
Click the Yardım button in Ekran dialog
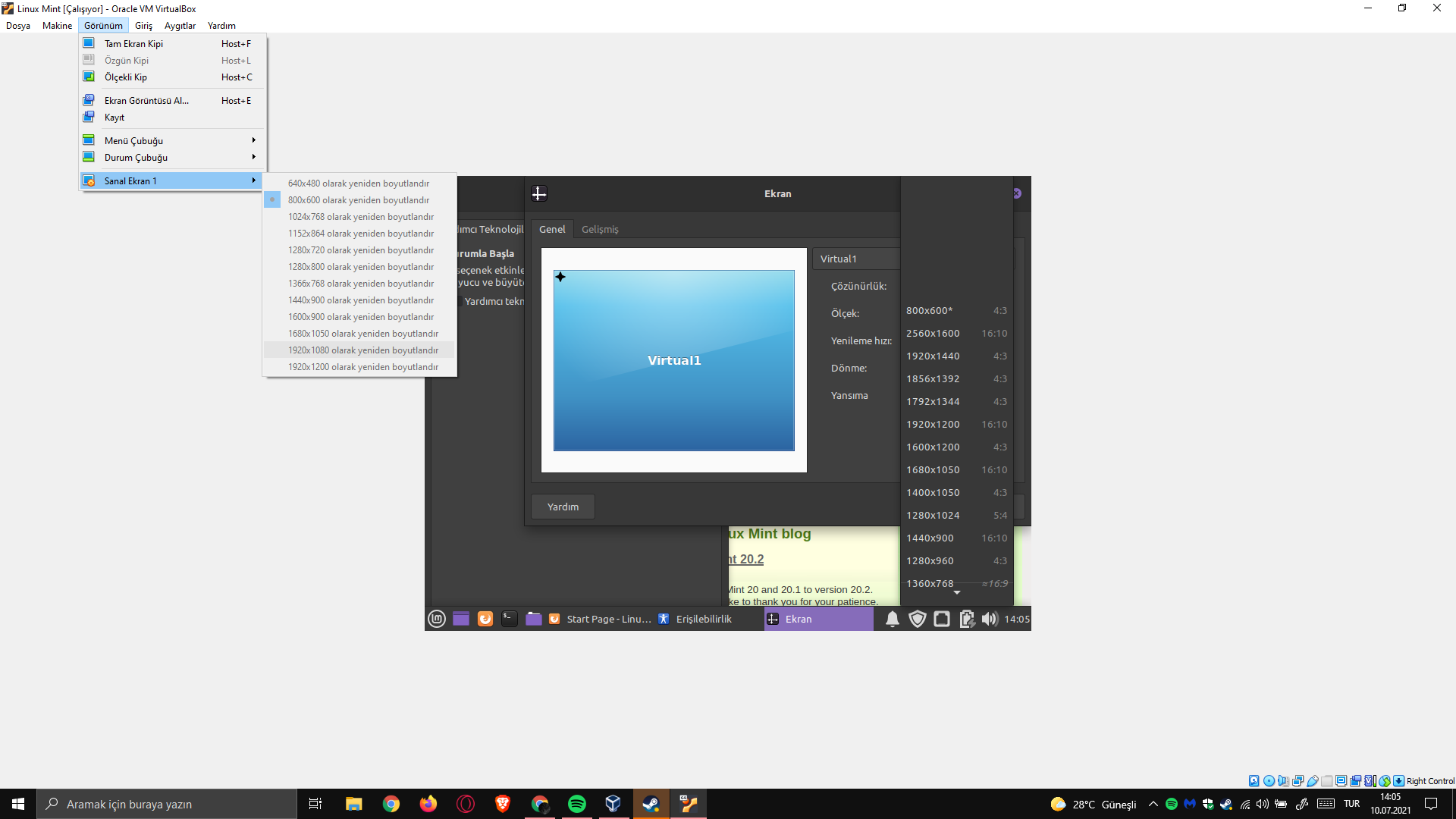pyautogui.click(x=563, y=507)
